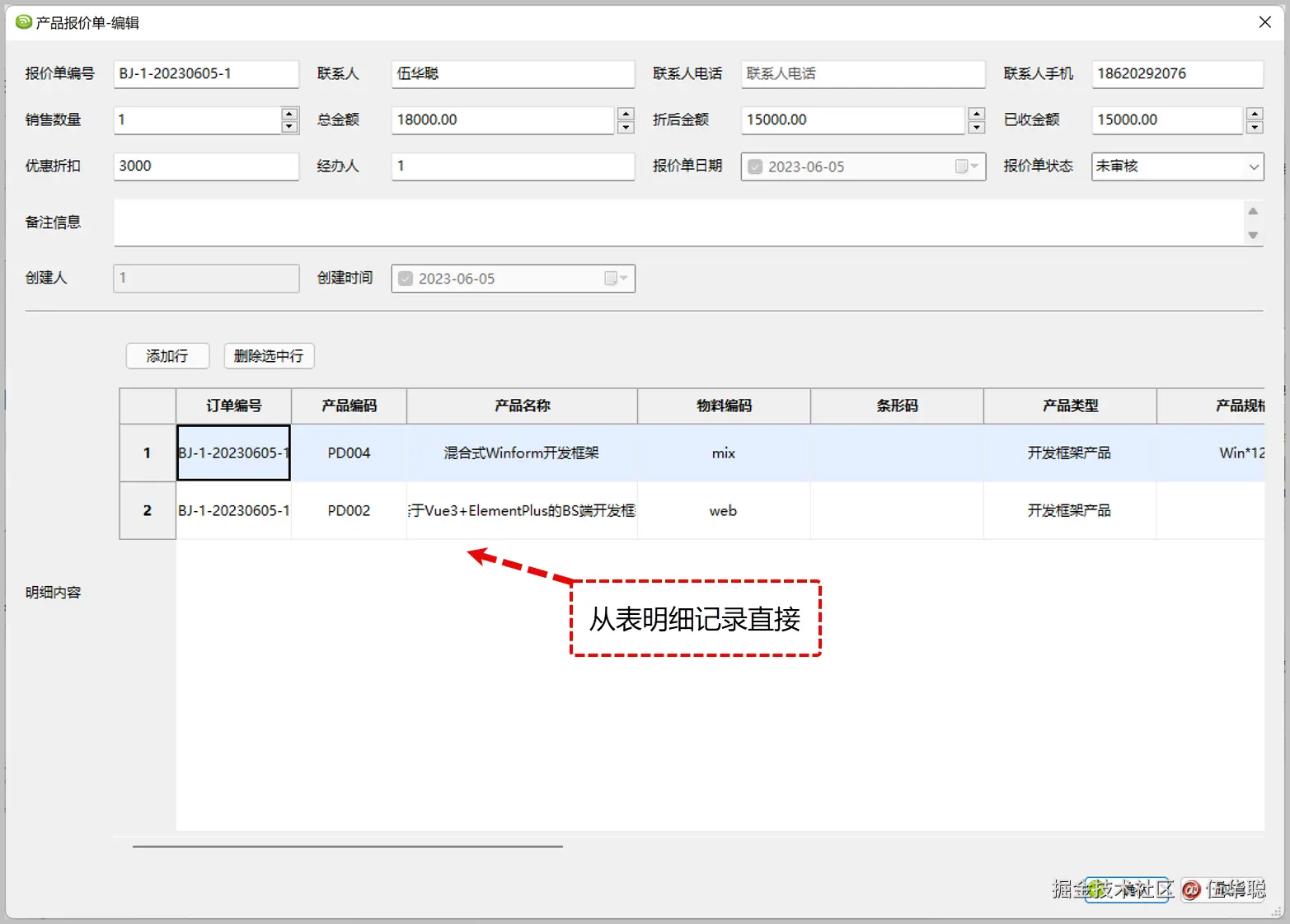1290x924 pixels.
Task: Click the PD004 product code cell
Action: click(349, 453)
